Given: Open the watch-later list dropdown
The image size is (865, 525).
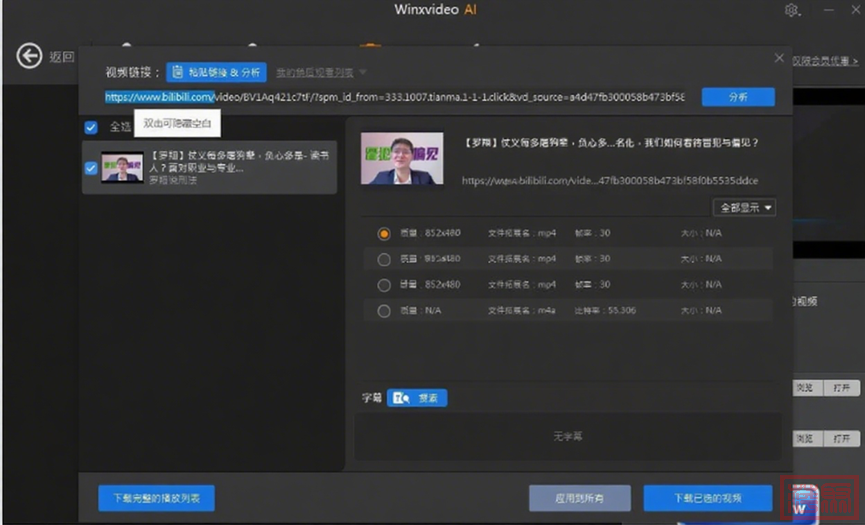Looking at the screenshot, I should 321,72.
